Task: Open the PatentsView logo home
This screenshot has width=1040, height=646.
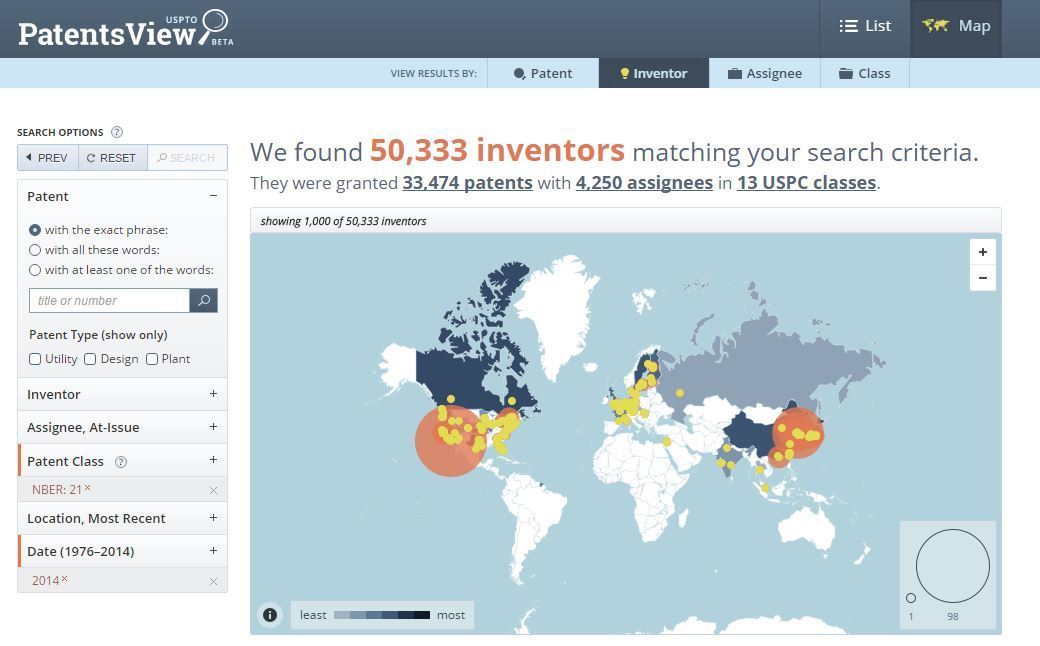Action: (x=125, y=29)
